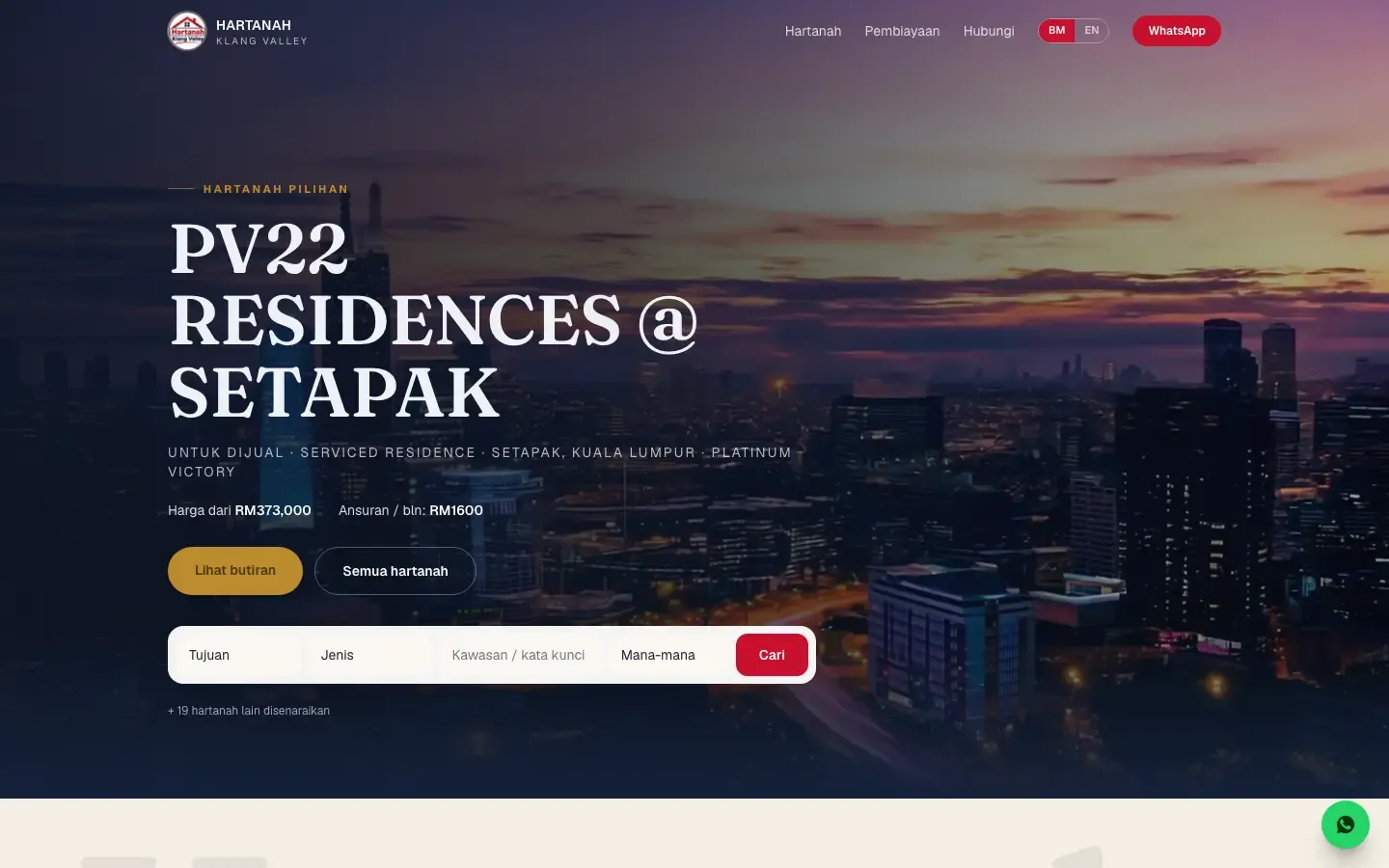Click the Semua hartanah button
Screen dimensions: 1389x868
(395, 571)
